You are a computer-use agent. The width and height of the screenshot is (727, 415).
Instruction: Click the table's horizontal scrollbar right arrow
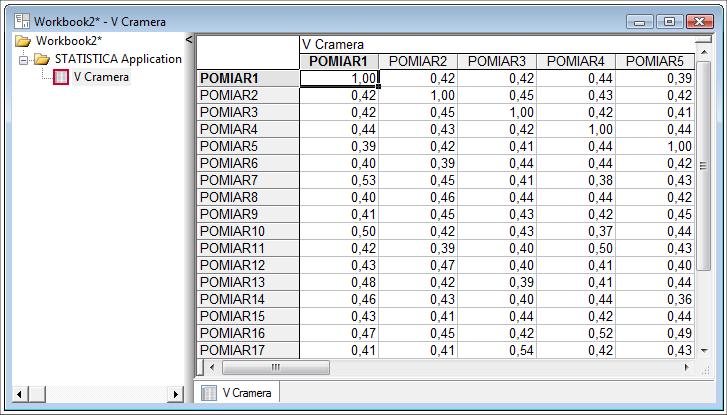[x=687, y=368]
